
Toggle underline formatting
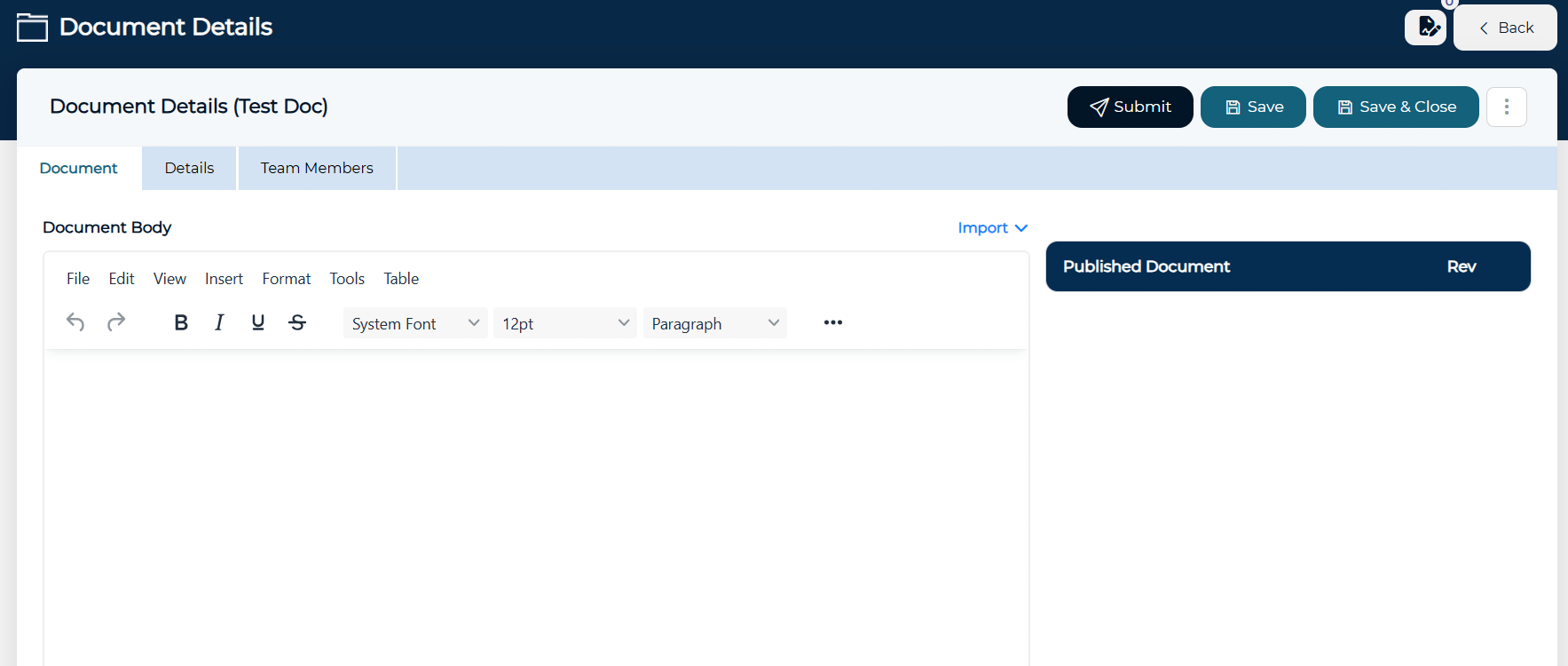coord(258,322)
